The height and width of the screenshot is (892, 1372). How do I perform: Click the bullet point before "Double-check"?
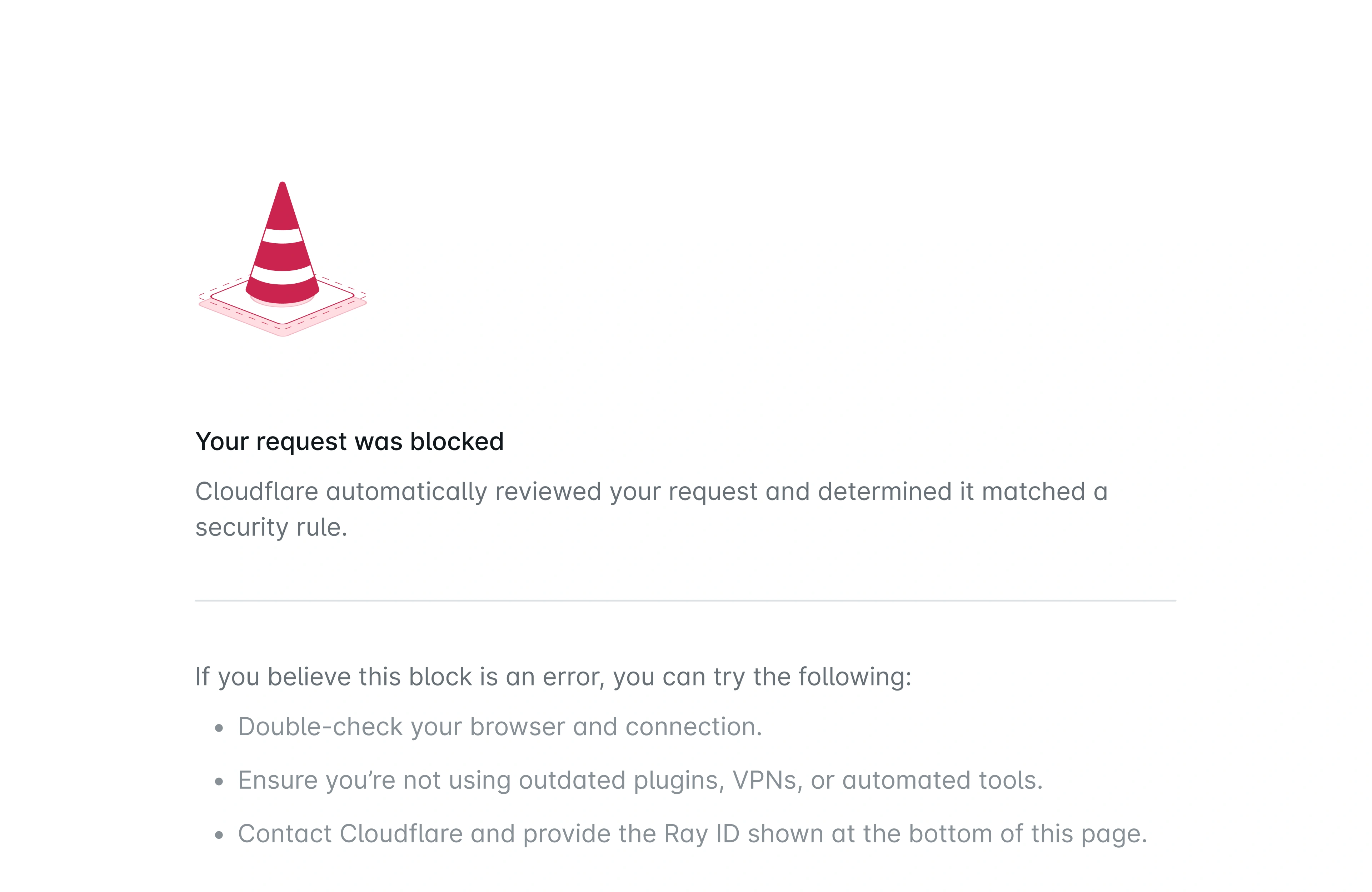pyautogui.click(x=219, y=728)
